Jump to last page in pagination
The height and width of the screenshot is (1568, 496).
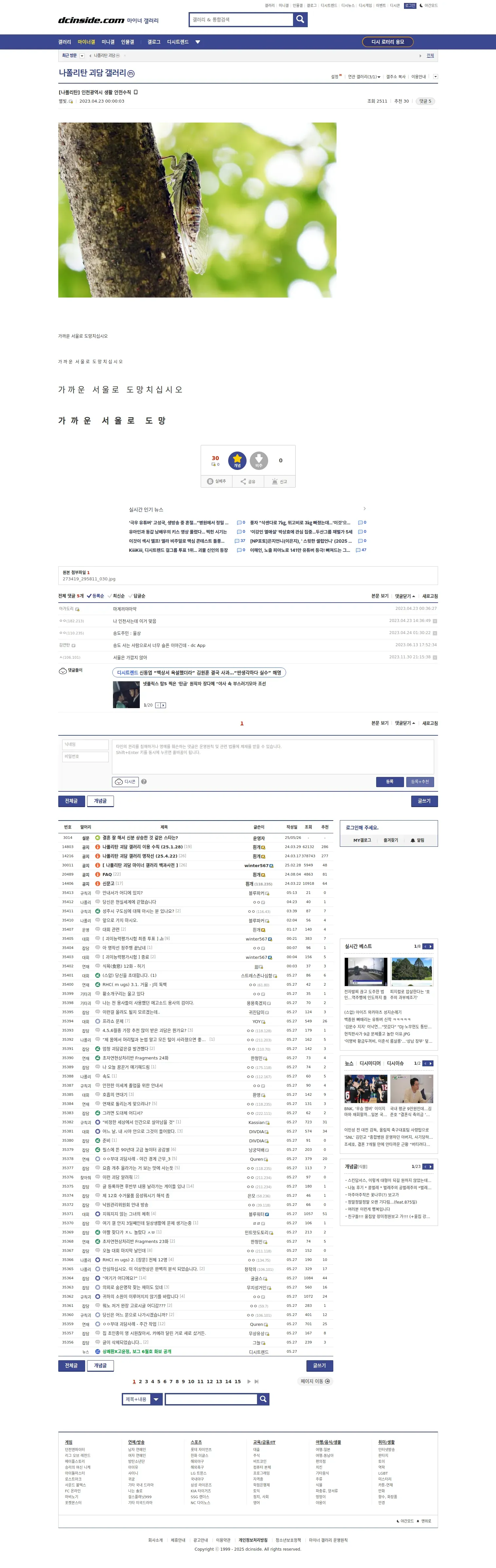click(256, 1382)
